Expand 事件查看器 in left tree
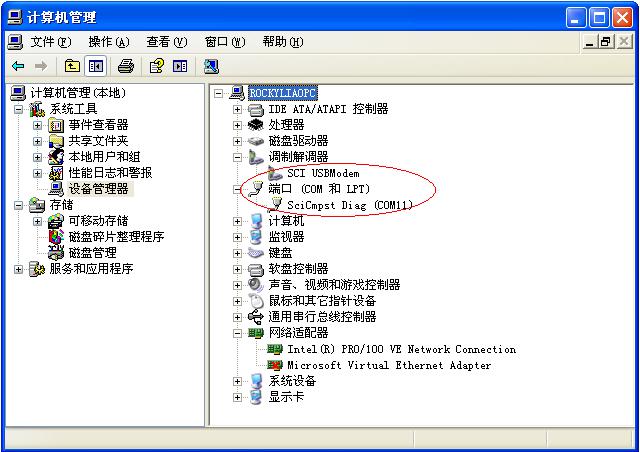 37,125
